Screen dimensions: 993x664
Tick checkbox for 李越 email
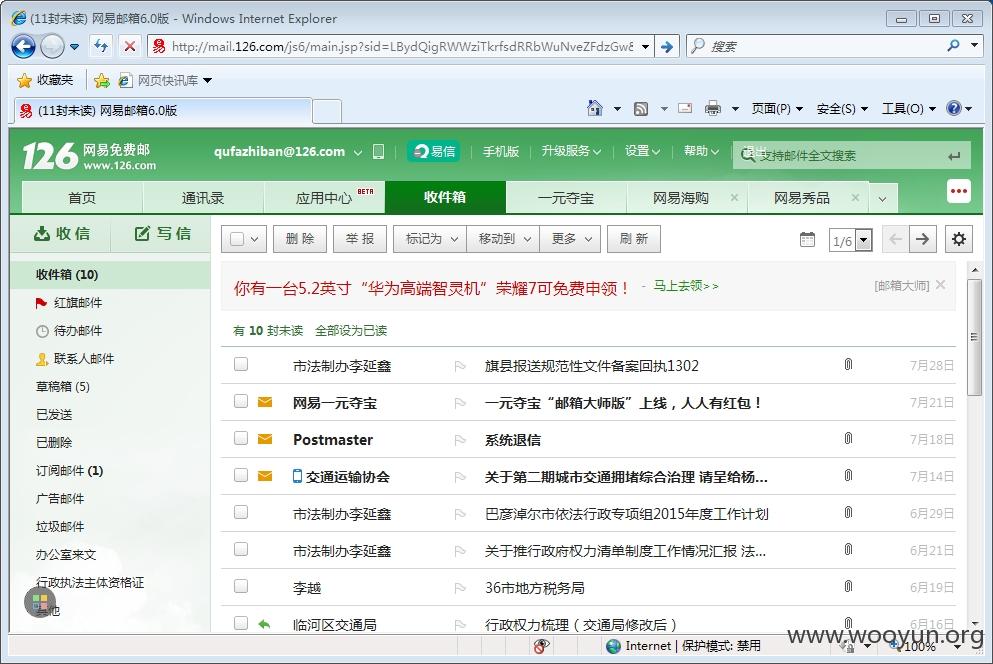(x=241, y=586)
